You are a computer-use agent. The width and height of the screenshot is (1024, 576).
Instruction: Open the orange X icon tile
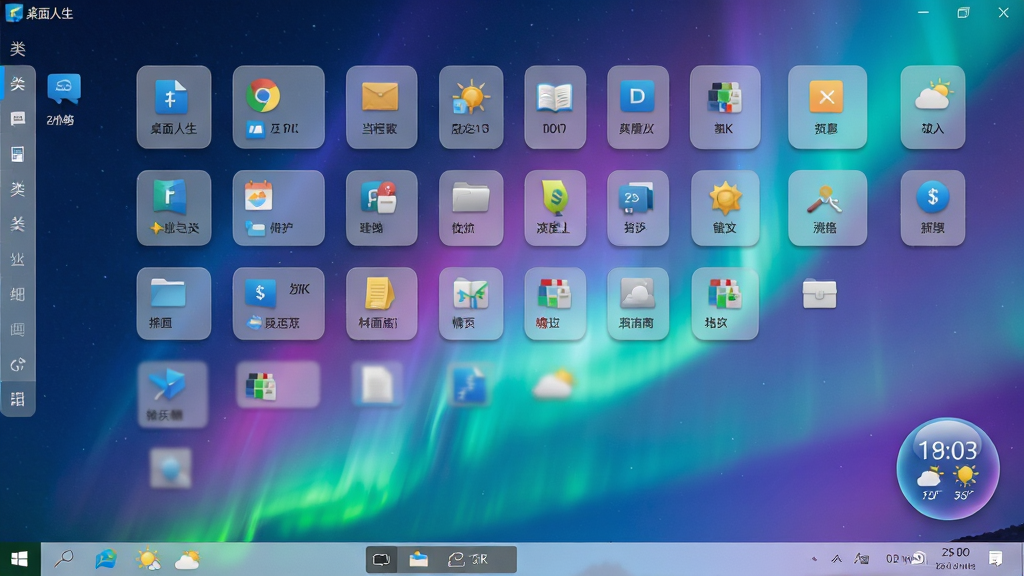click(x=827, y=107)
